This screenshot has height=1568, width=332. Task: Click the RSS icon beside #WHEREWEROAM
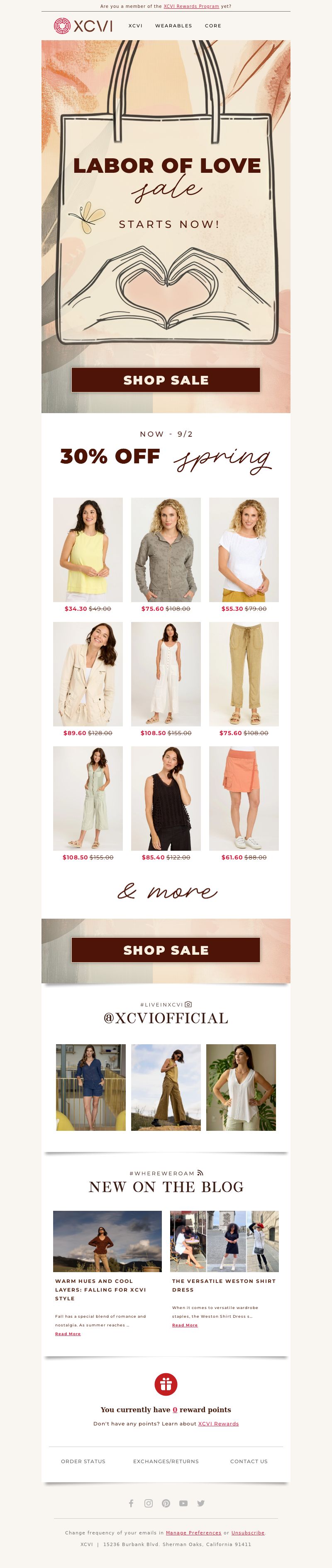coord(200,1172)
